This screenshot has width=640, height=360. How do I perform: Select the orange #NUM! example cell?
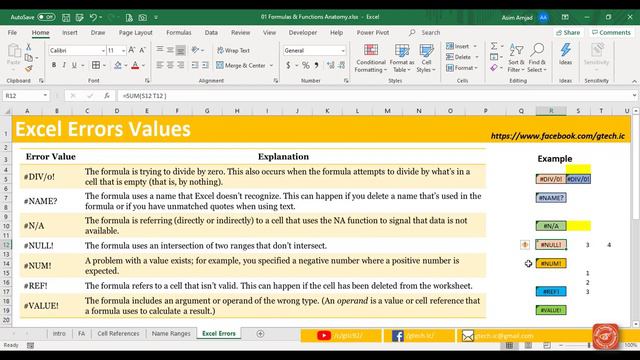point(551,264)
